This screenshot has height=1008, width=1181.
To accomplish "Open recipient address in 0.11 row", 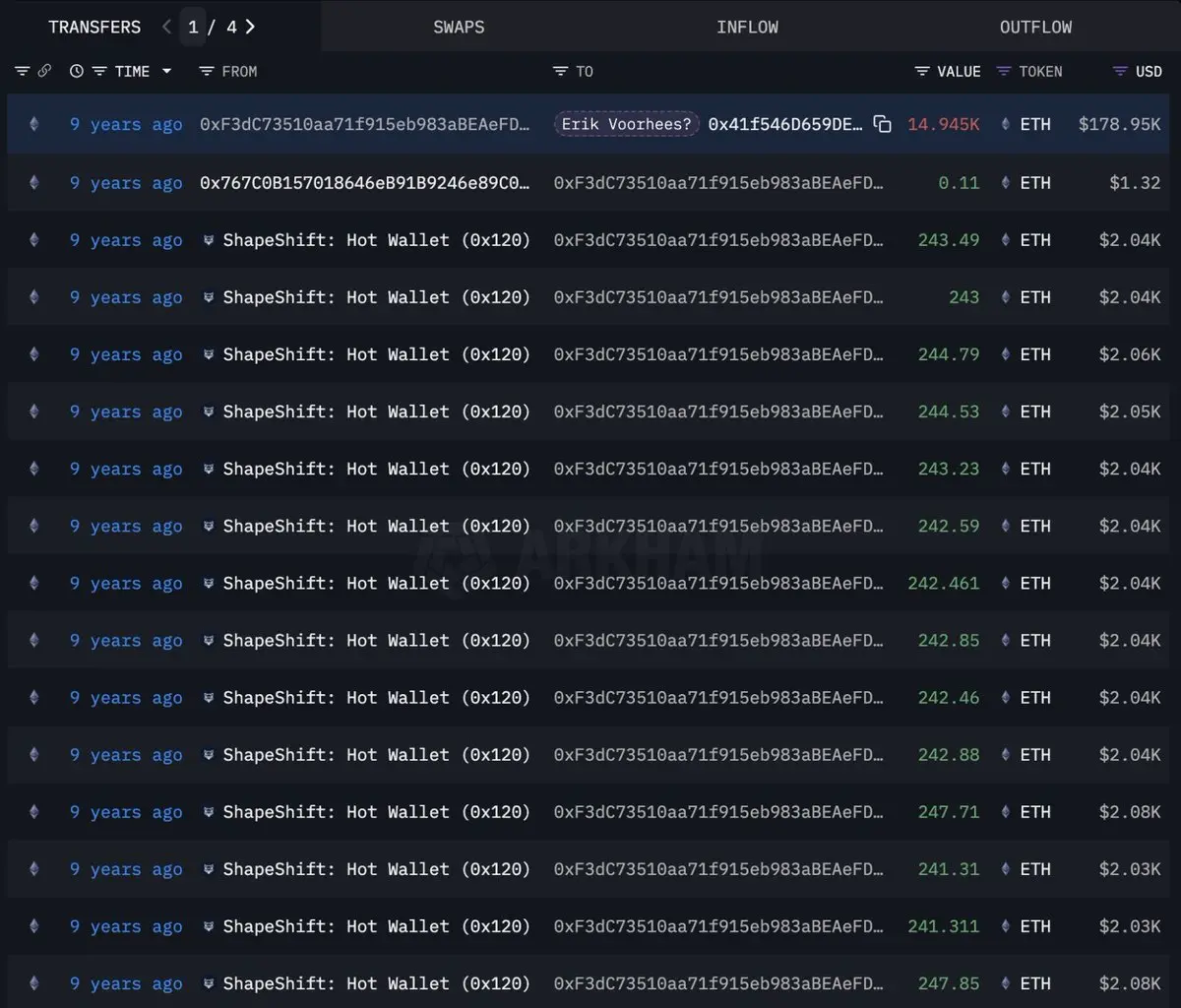I will [x=718, y=182].
